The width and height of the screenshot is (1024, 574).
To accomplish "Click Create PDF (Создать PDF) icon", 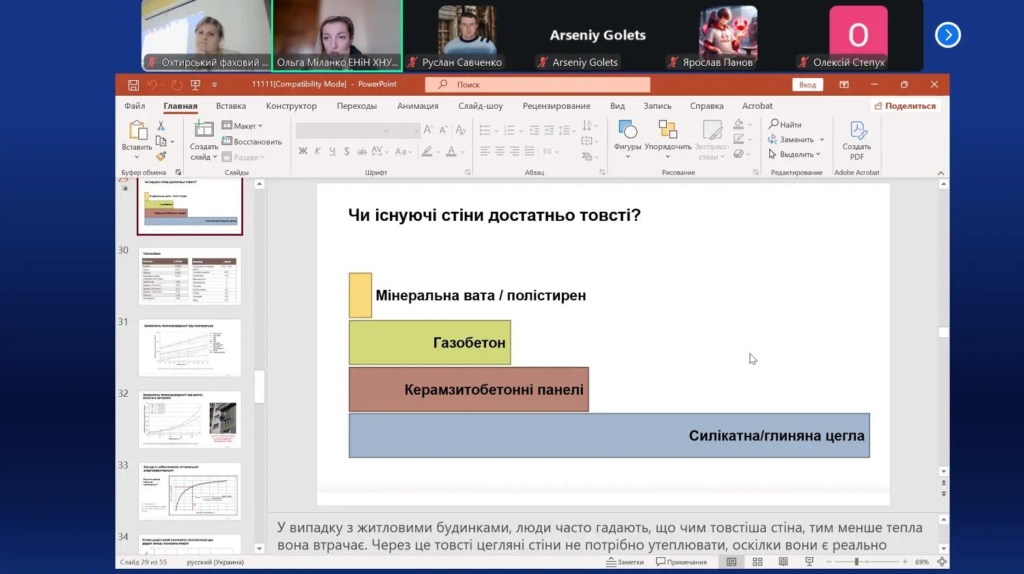I will coord(857,139).
